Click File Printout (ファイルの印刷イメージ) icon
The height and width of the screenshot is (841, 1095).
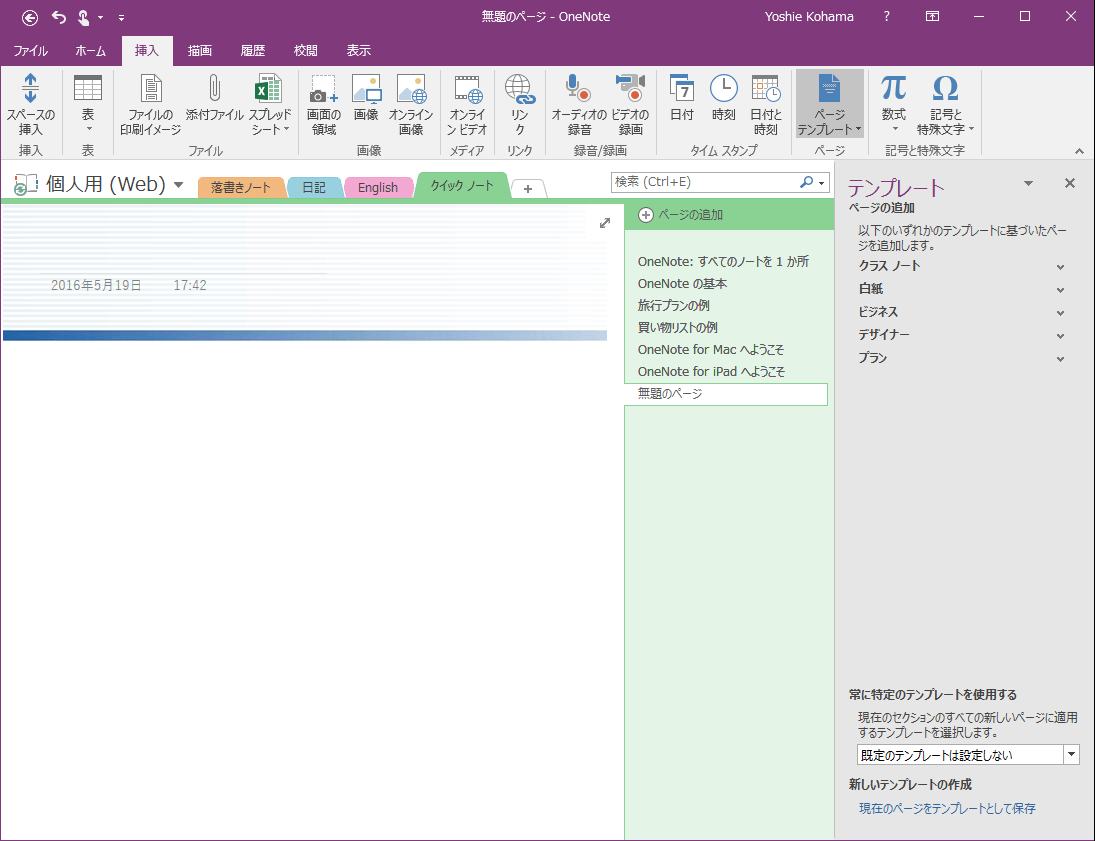(x=151, y=89)
